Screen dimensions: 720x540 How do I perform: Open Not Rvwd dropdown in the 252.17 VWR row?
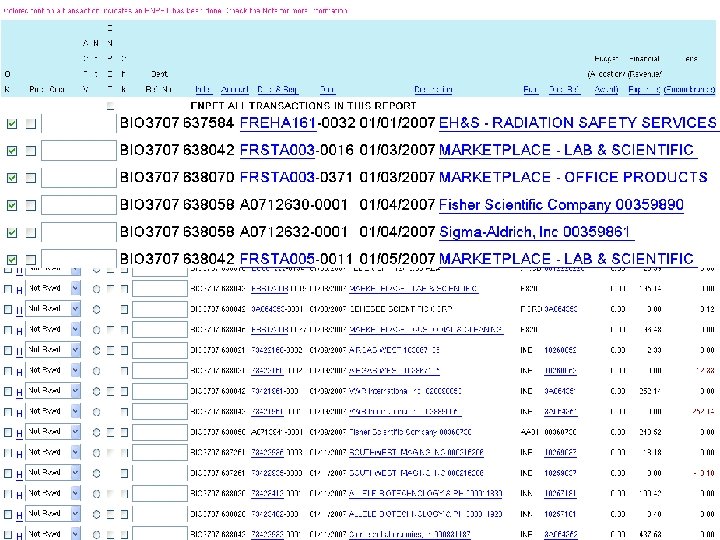pyautogui.click(x=53, y=391)
